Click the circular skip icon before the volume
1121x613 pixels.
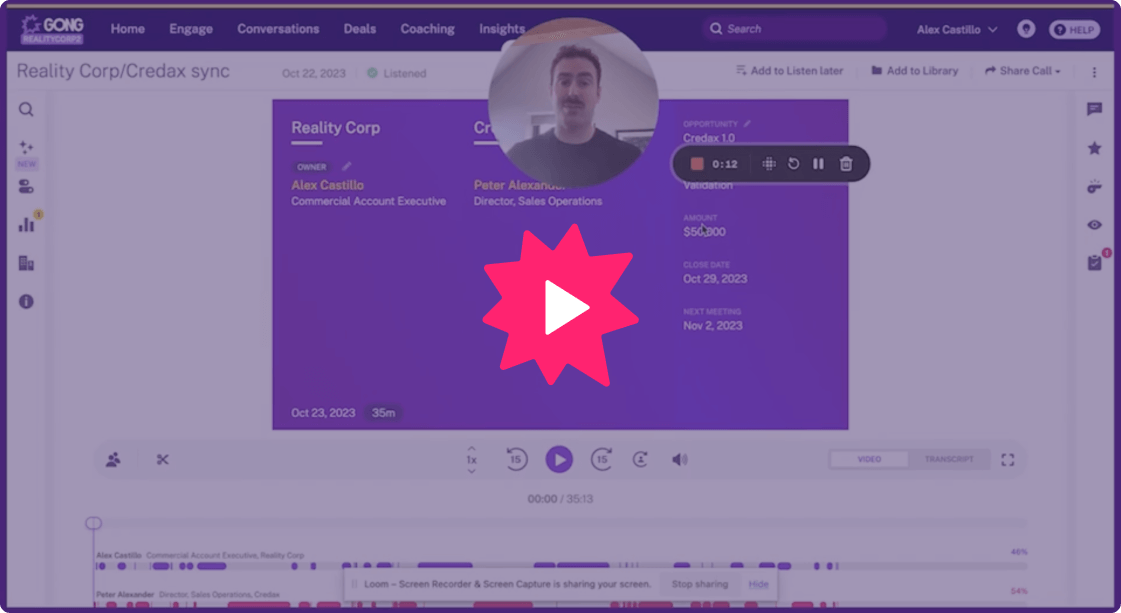tap(641, 459)
